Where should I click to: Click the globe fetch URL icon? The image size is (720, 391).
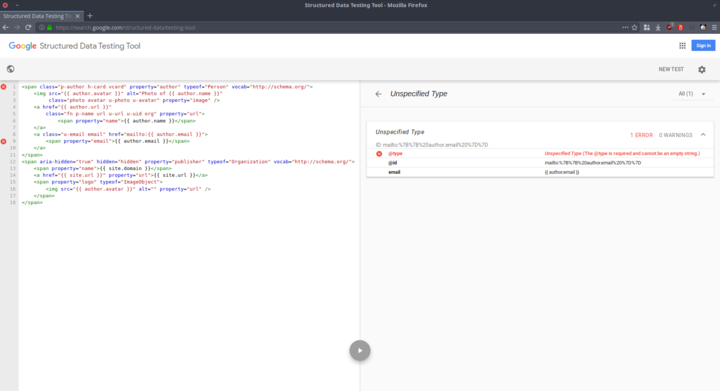[10, 69]
